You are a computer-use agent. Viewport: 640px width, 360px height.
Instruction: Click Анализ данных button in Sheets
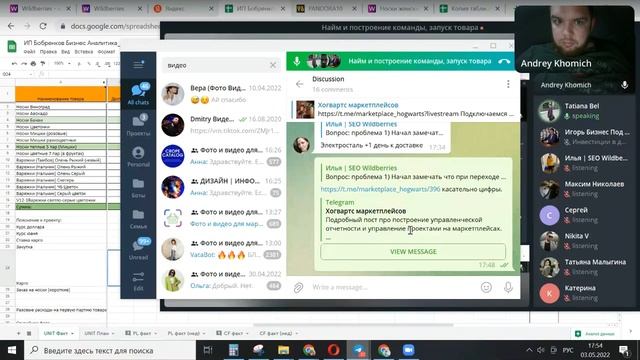[595, 333]
